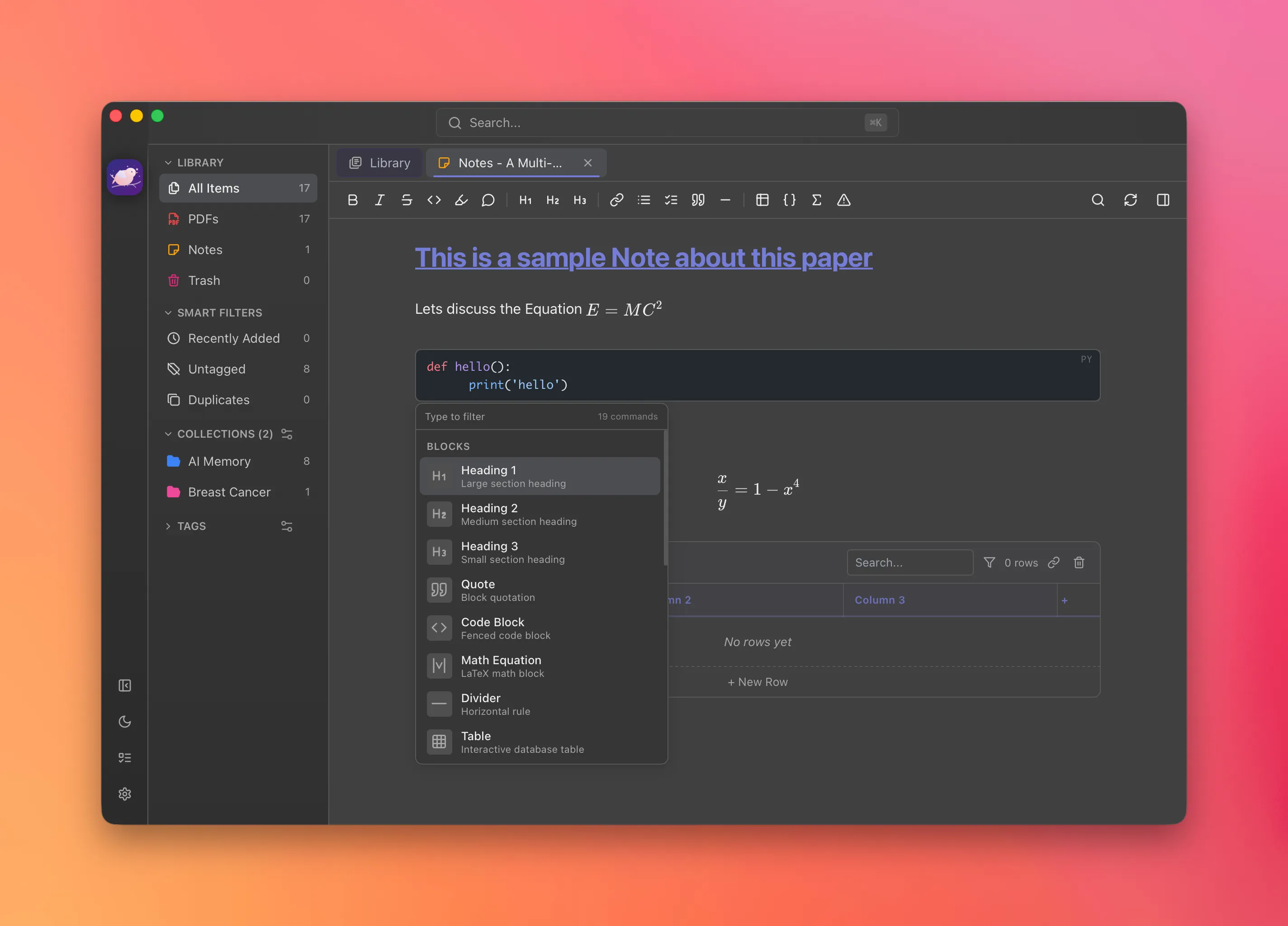Insert horizontal divider from toolbar
The height and width of the screenshot is (926, 1288).
725,200
